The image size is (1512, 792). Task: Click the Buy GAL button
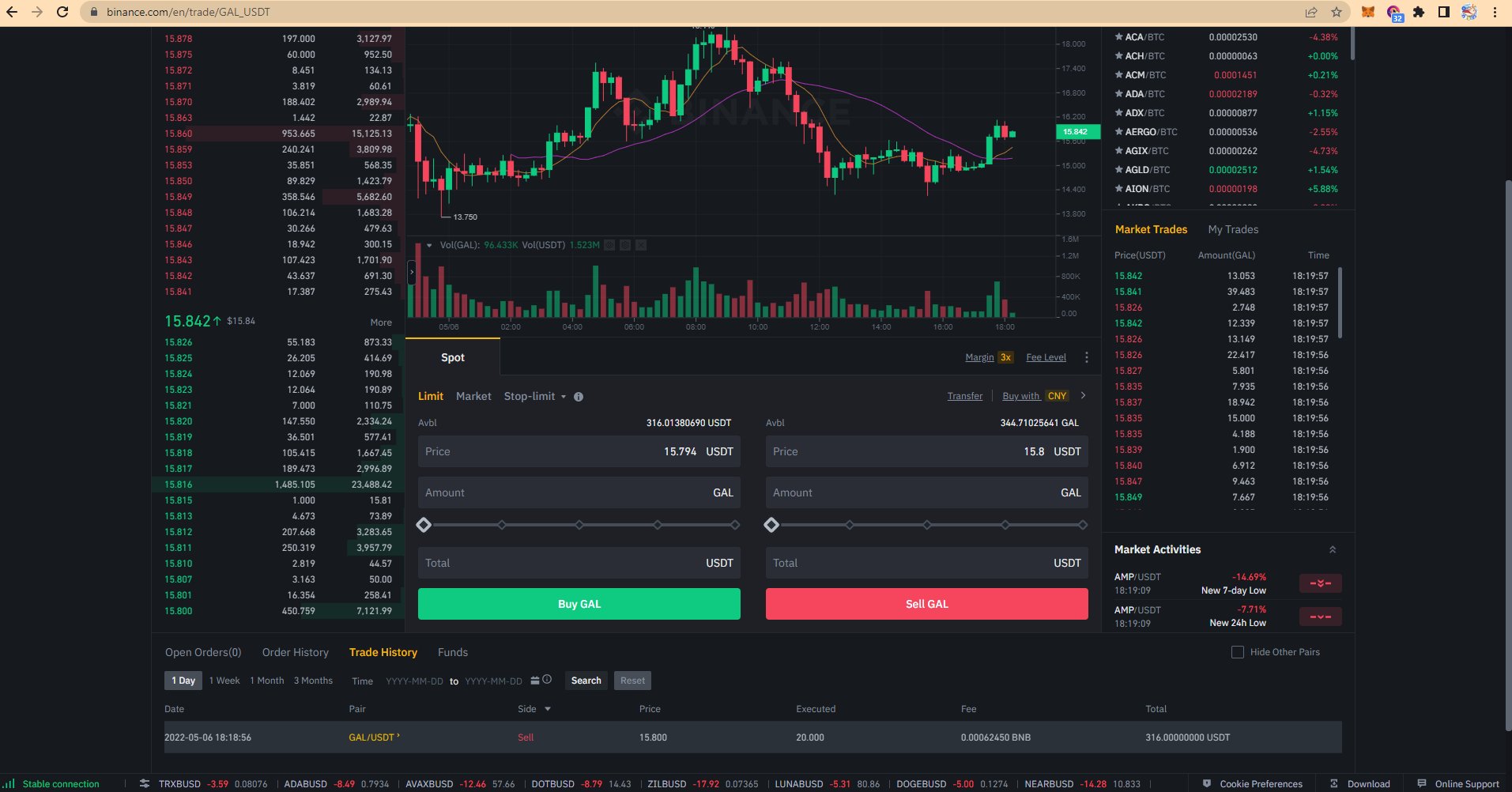[x=579, y=604]
